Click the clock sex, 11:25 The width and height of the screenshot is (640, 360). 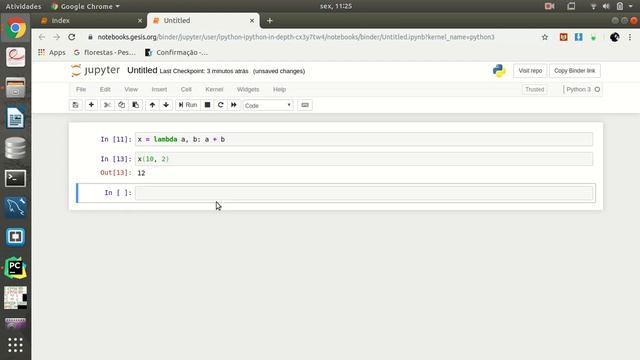(336, 6)
